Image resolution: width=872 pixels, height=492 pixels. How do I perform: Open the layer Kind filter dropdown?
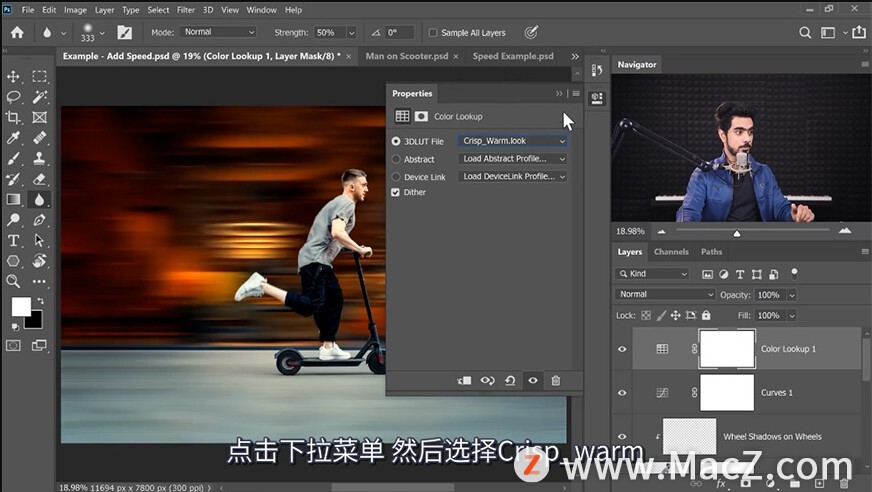coord(652,274)
